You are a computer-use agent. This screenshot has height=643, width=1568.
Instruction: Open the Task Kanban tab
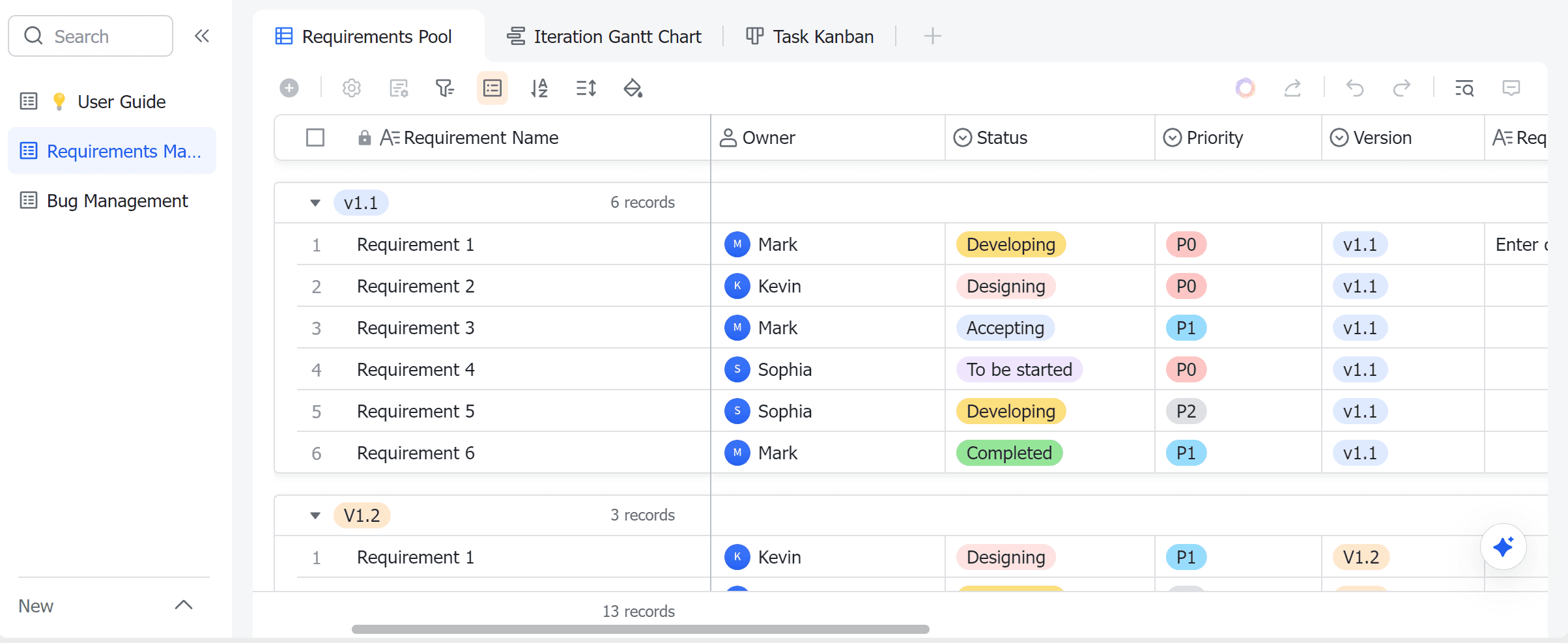pos(810,36)
